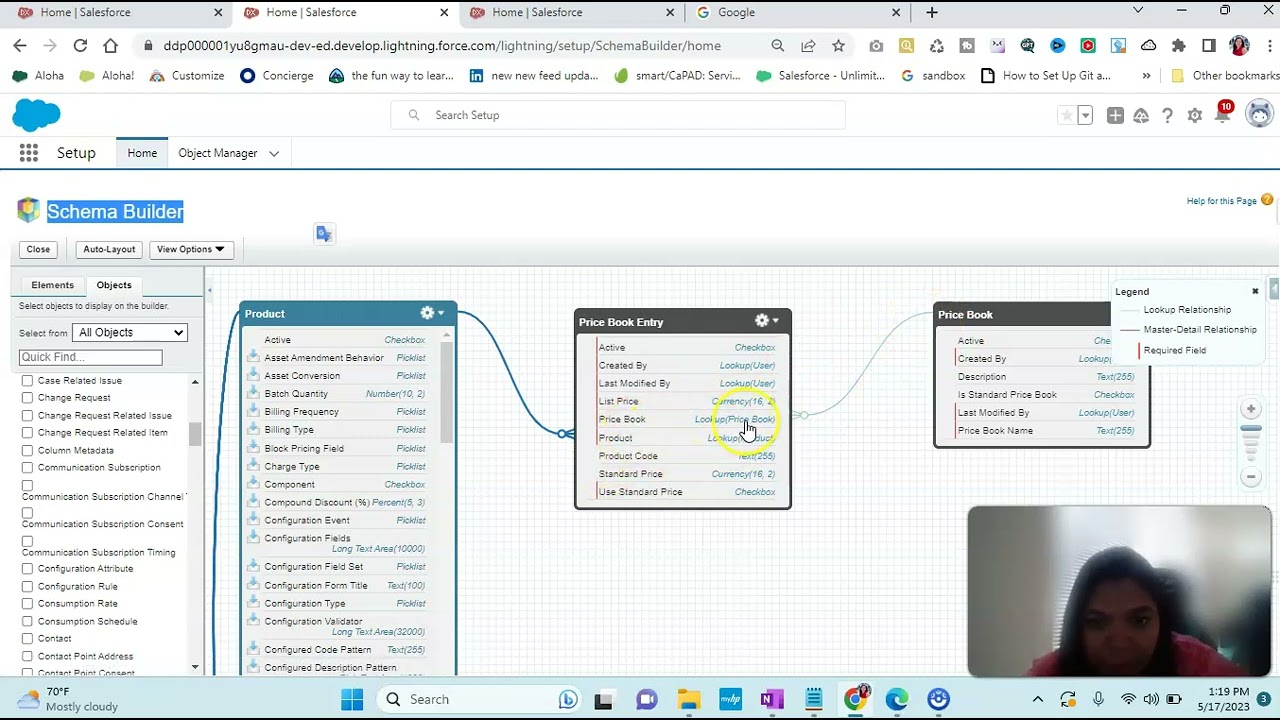Image resolution: width=1280 pixels, height=720 pixels.
Task: Check the Consumption Rate object
Action: [x=27, y=603]
